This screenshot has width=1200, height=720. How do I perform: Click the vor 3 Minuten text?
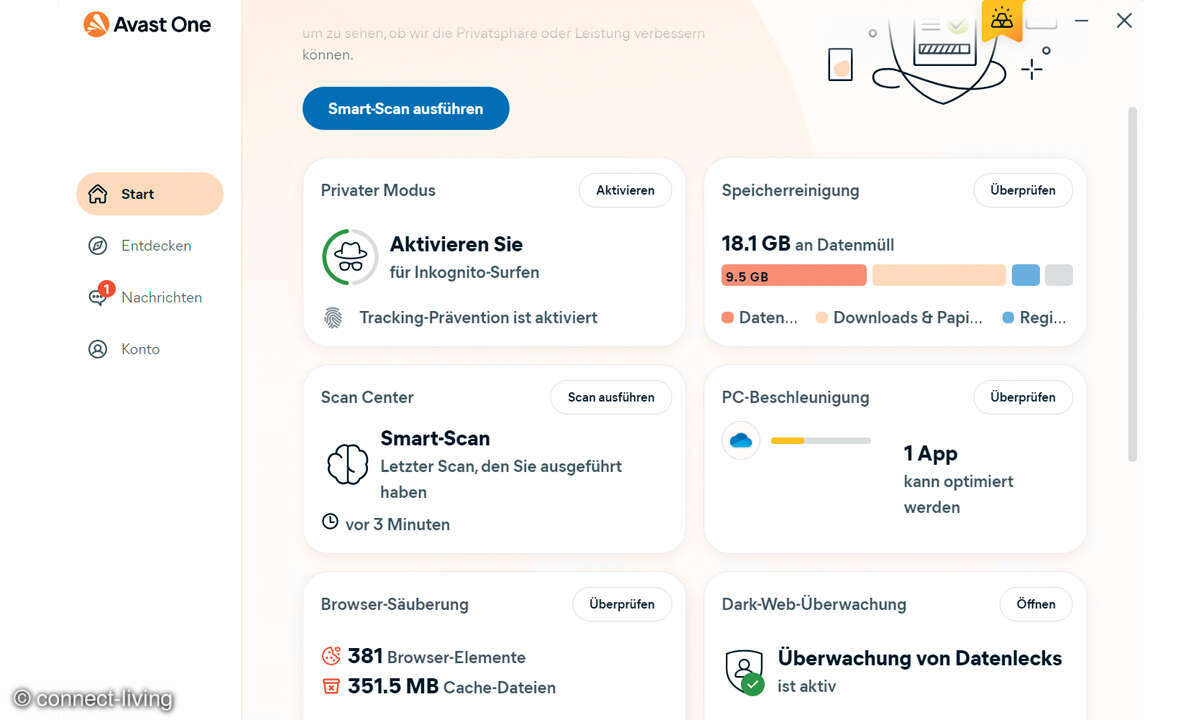(398, 524)
